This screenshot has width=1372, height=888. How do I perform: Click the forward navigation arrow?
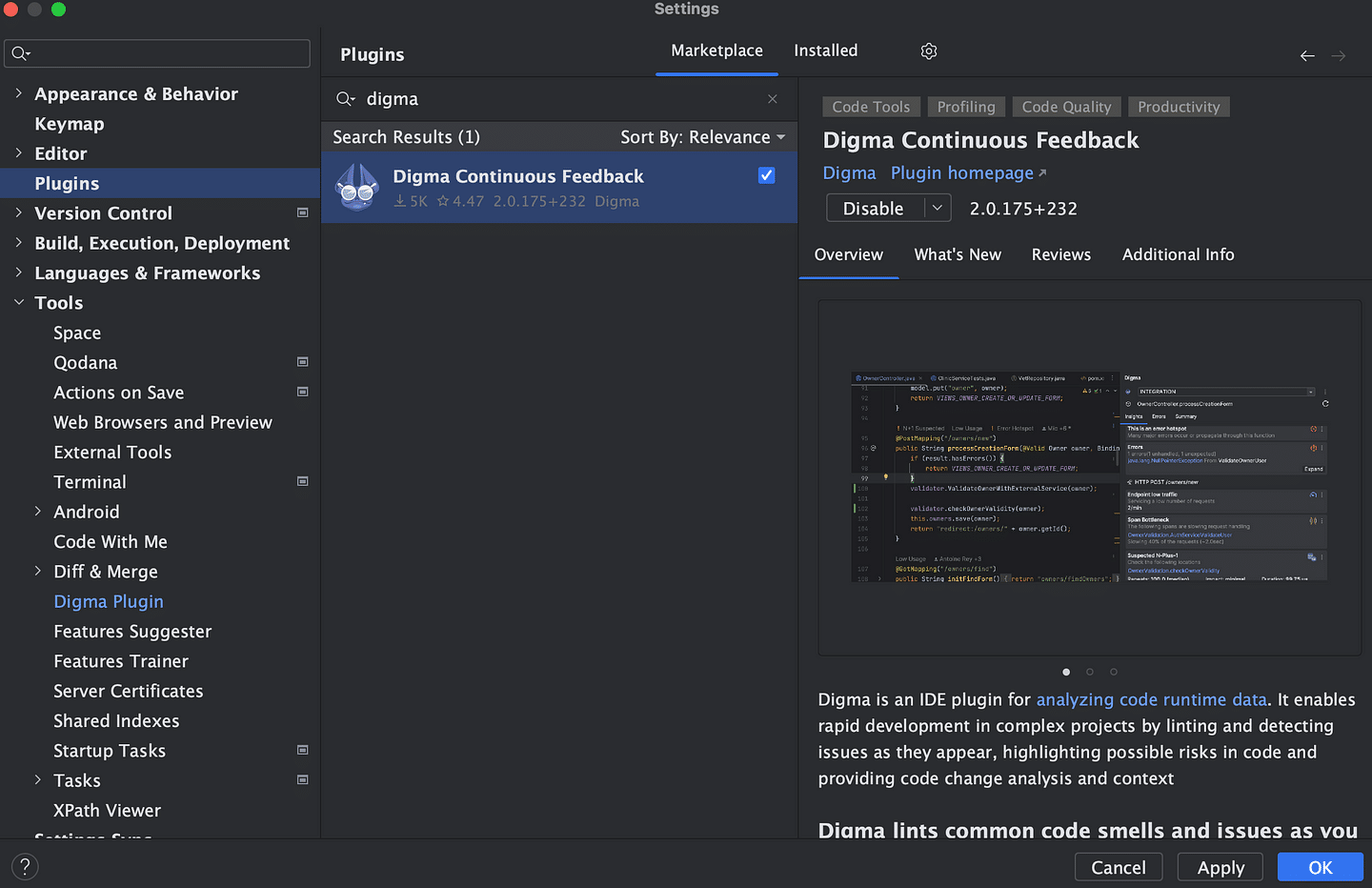click(1339, 55)
